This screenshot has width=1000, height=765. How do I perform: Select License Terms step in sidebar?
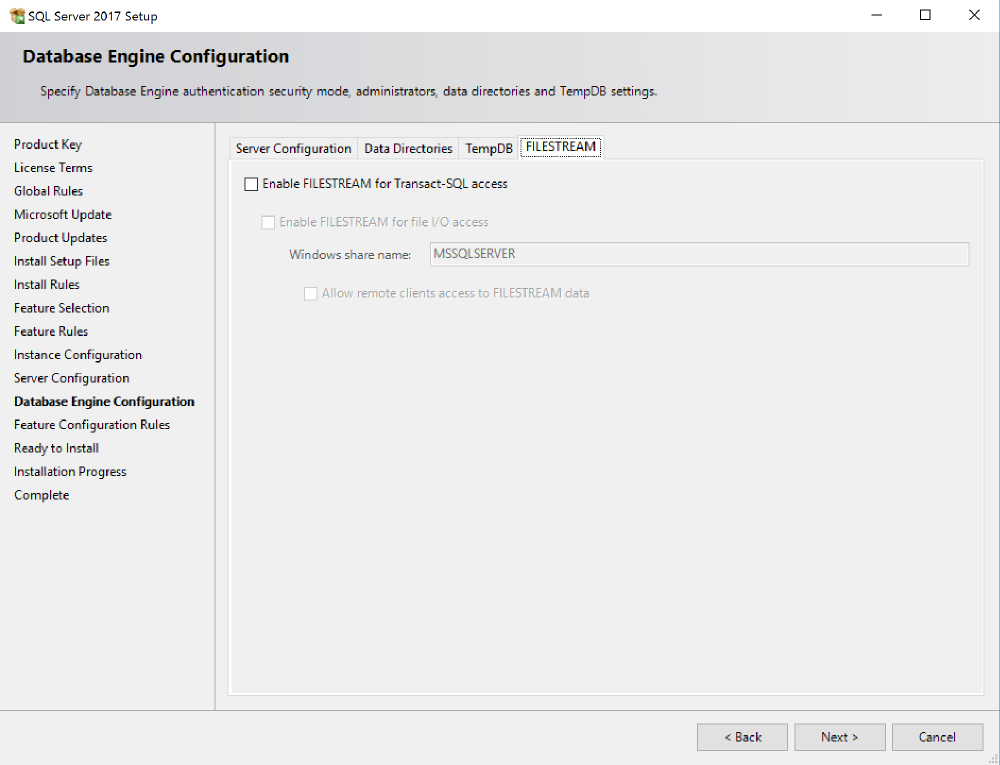tap(53, 168)
